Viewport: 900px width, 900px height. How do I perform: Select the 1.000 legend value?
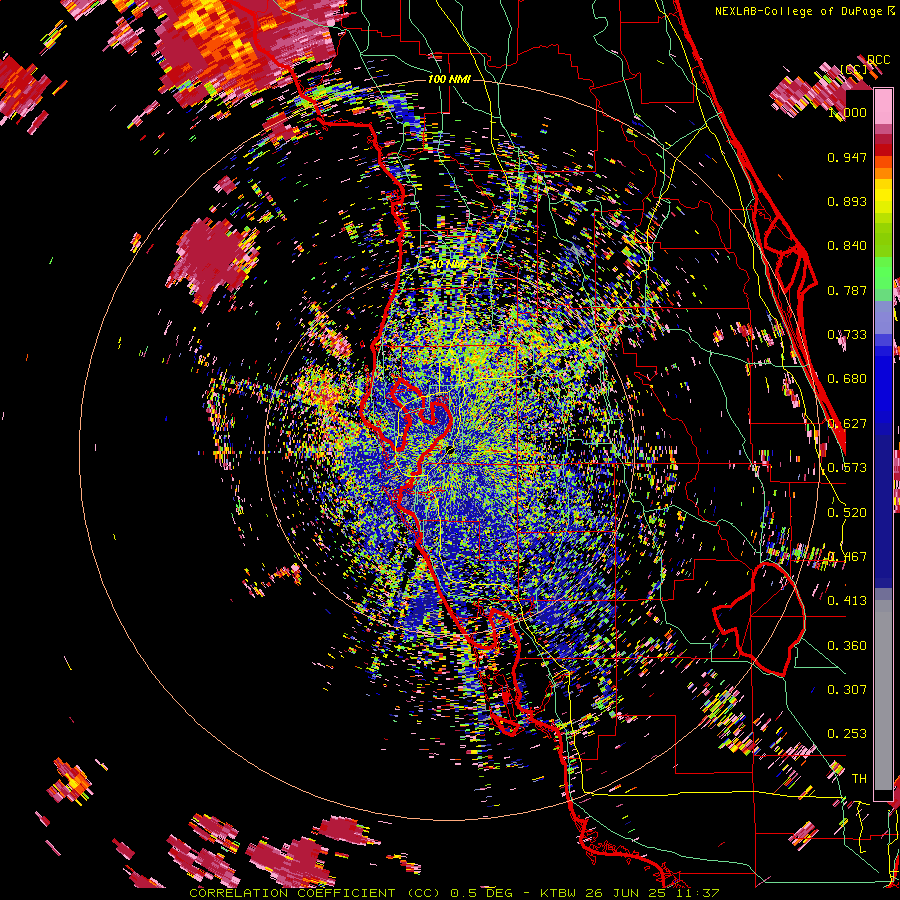pos(847,112)
